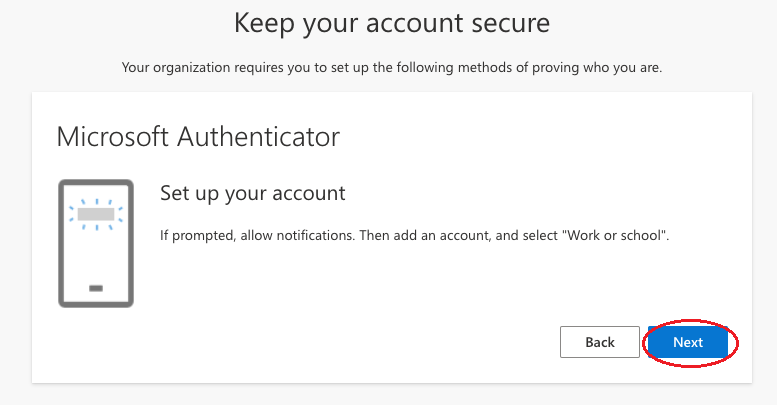Viewport: 777px width, 405px height.
Task: Select the word "Authenticator" in the card title
Action: pos(259,136)
